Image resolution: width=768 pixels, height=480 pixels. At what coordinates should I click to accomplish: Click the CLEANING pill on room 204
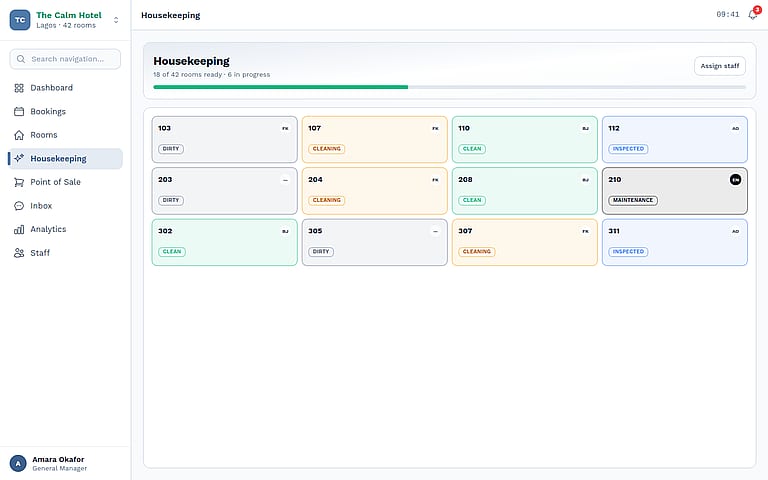point(327,200)
